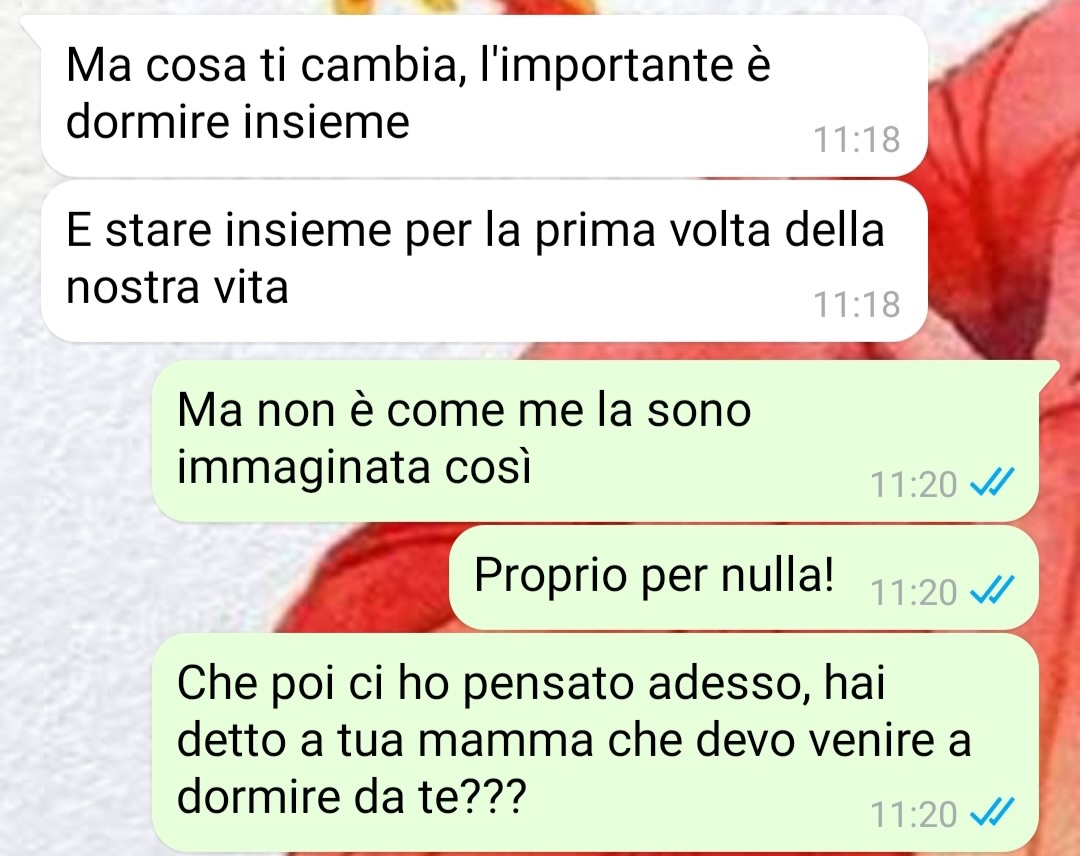Tap the blue ticks on 'dormire da te???' message
This screenshot has width=1080, height=856.
(x=992, y=813)
